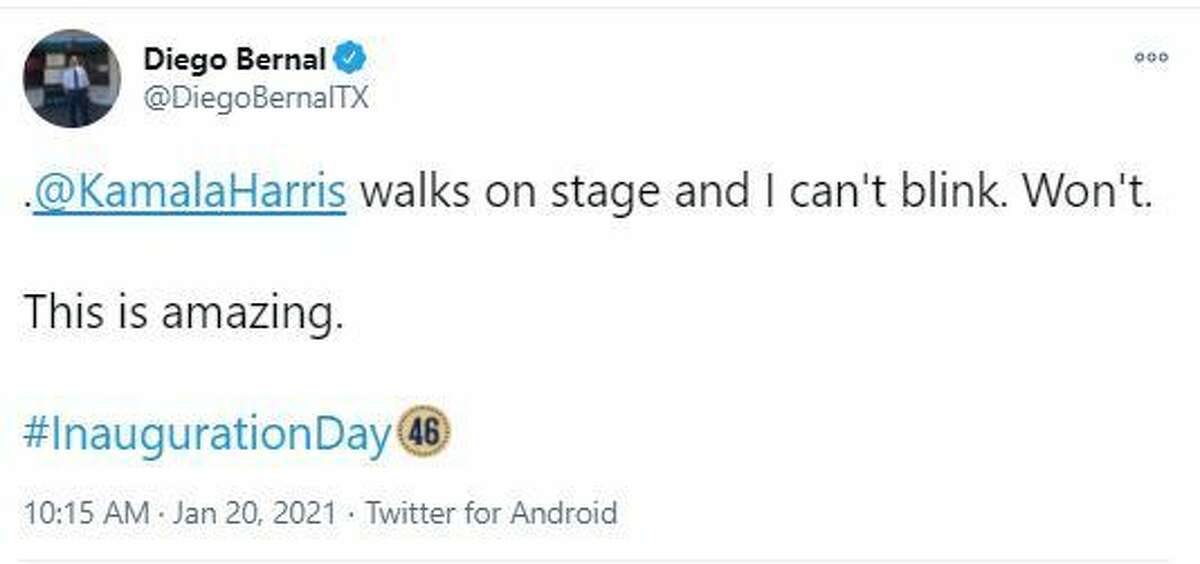The width and height of the screenshot is (1200, 564).
Task: Open the Twitter for Android source link
Action: [491, 514]
